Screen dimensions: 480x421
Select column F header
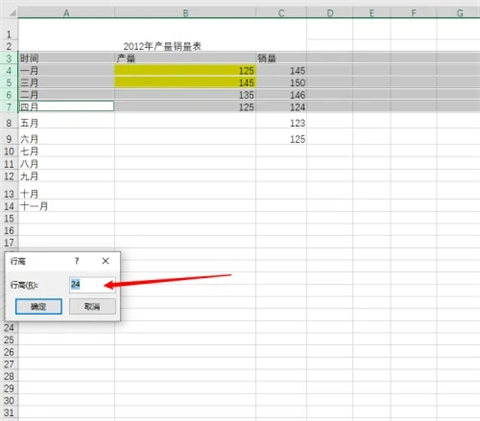(x=414, y=13)
